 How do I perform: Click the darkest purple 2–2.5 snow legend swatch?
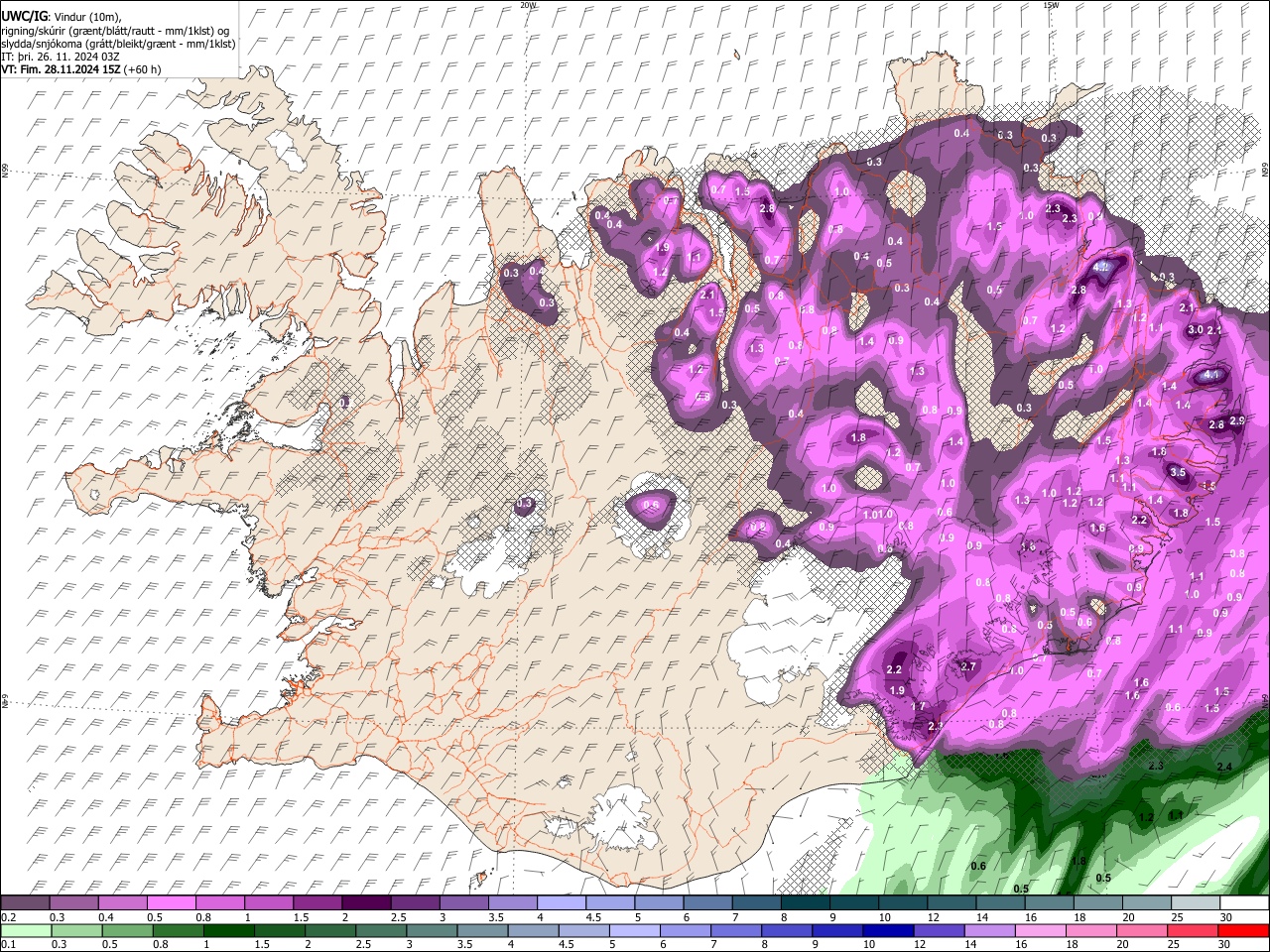[x=366, y=902]
